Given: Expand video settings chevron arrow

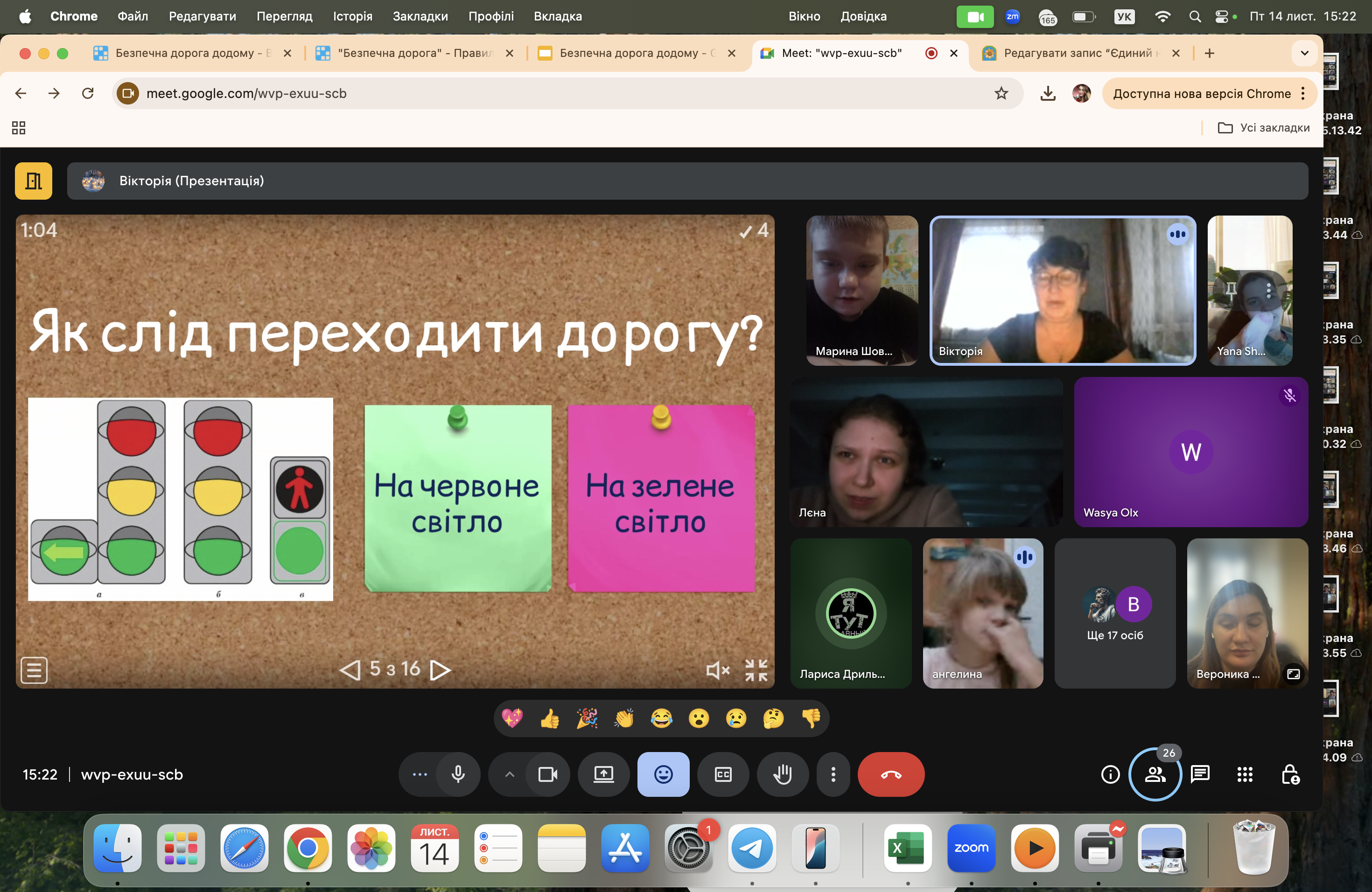Looking at the screenshot, I should pos(510,774).
